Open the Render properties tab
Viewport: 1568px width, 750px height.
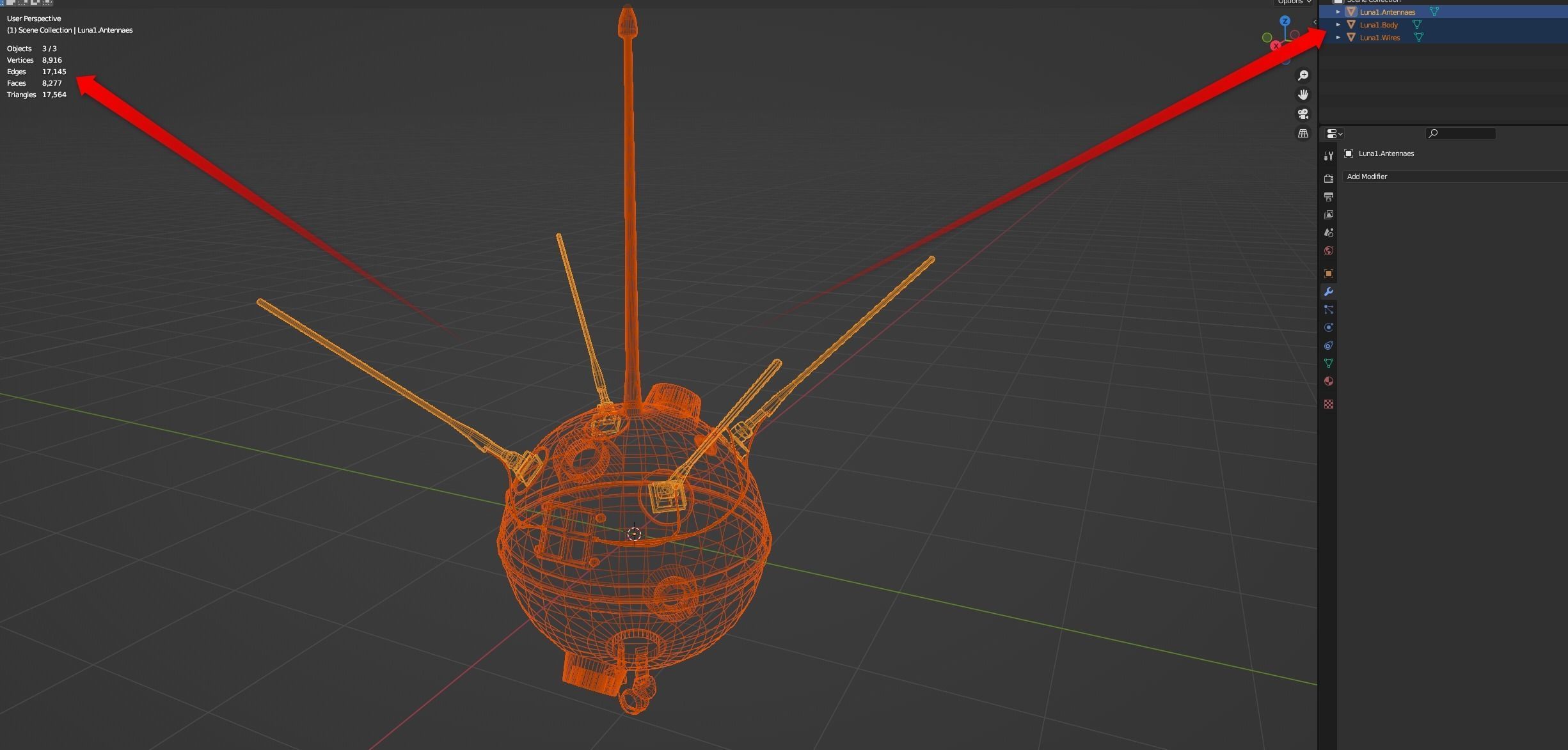point(1329,178)
